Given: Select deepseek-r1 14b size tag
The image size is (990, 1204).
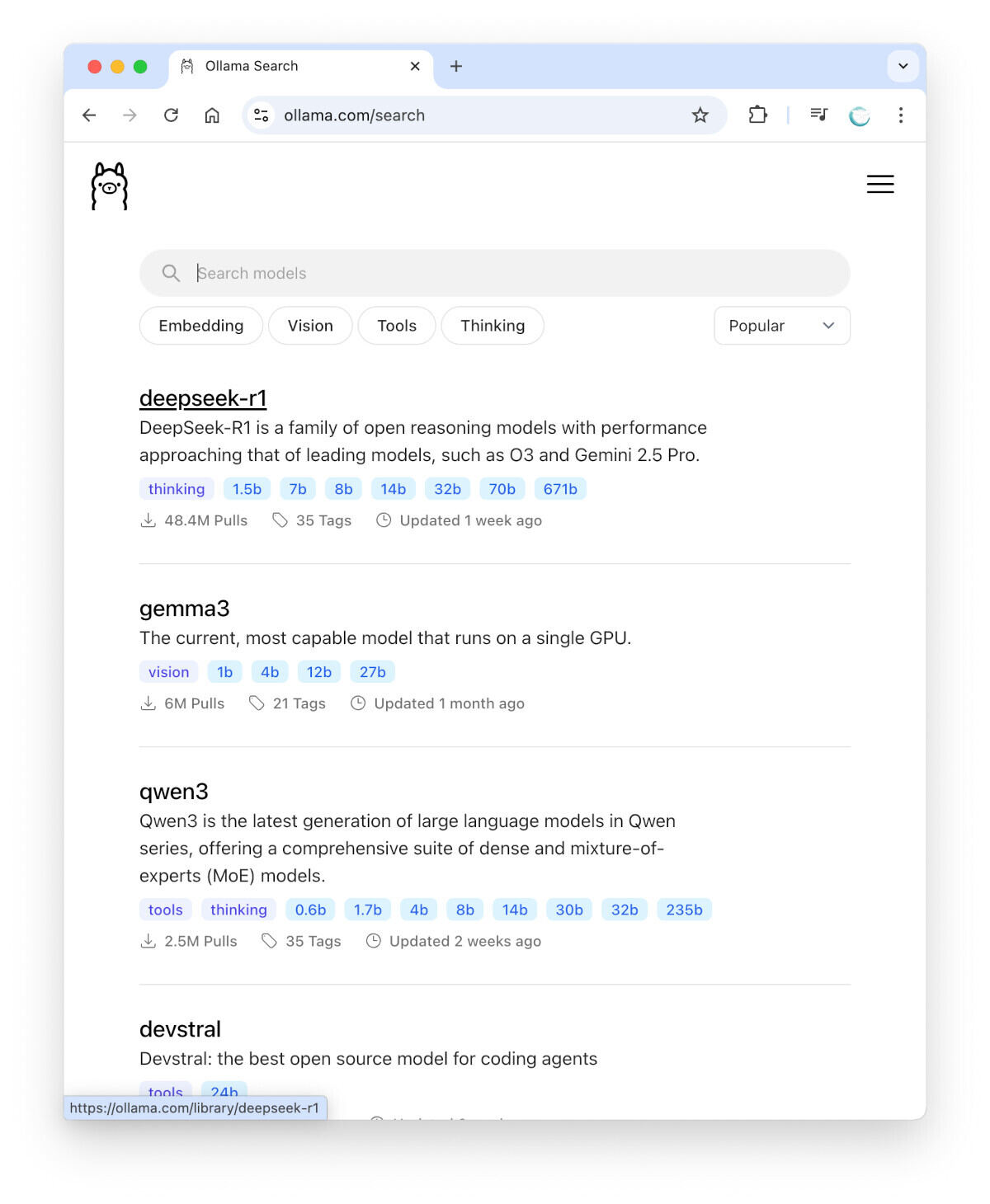Looking at the screenshot, I should point(394,489).
